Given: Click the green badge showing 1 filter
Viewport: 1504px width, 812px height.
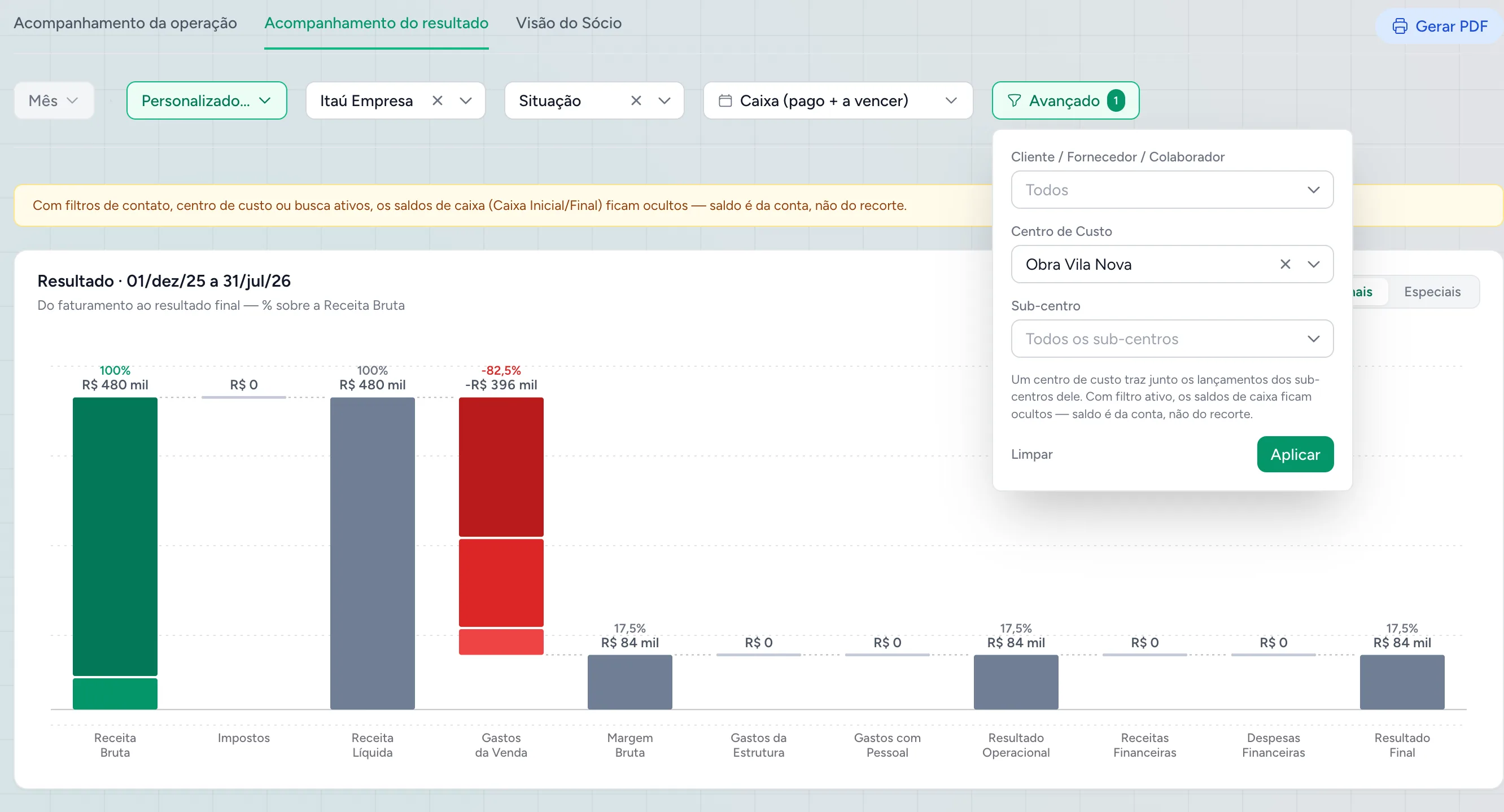Looking at the screenshot, I should coord(1116,100).
